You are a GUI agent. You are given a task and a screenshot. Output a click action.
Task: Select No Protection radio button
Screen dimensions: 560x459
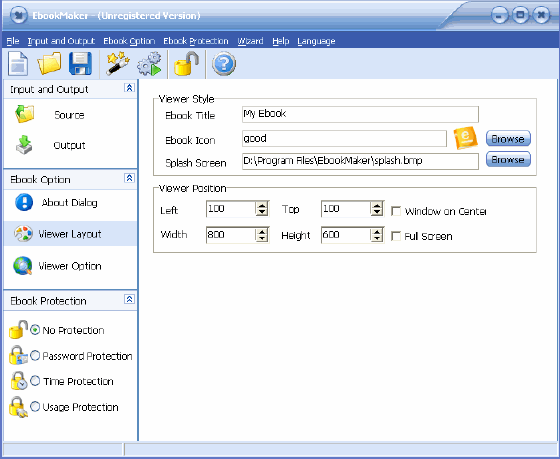click(35, 330)
